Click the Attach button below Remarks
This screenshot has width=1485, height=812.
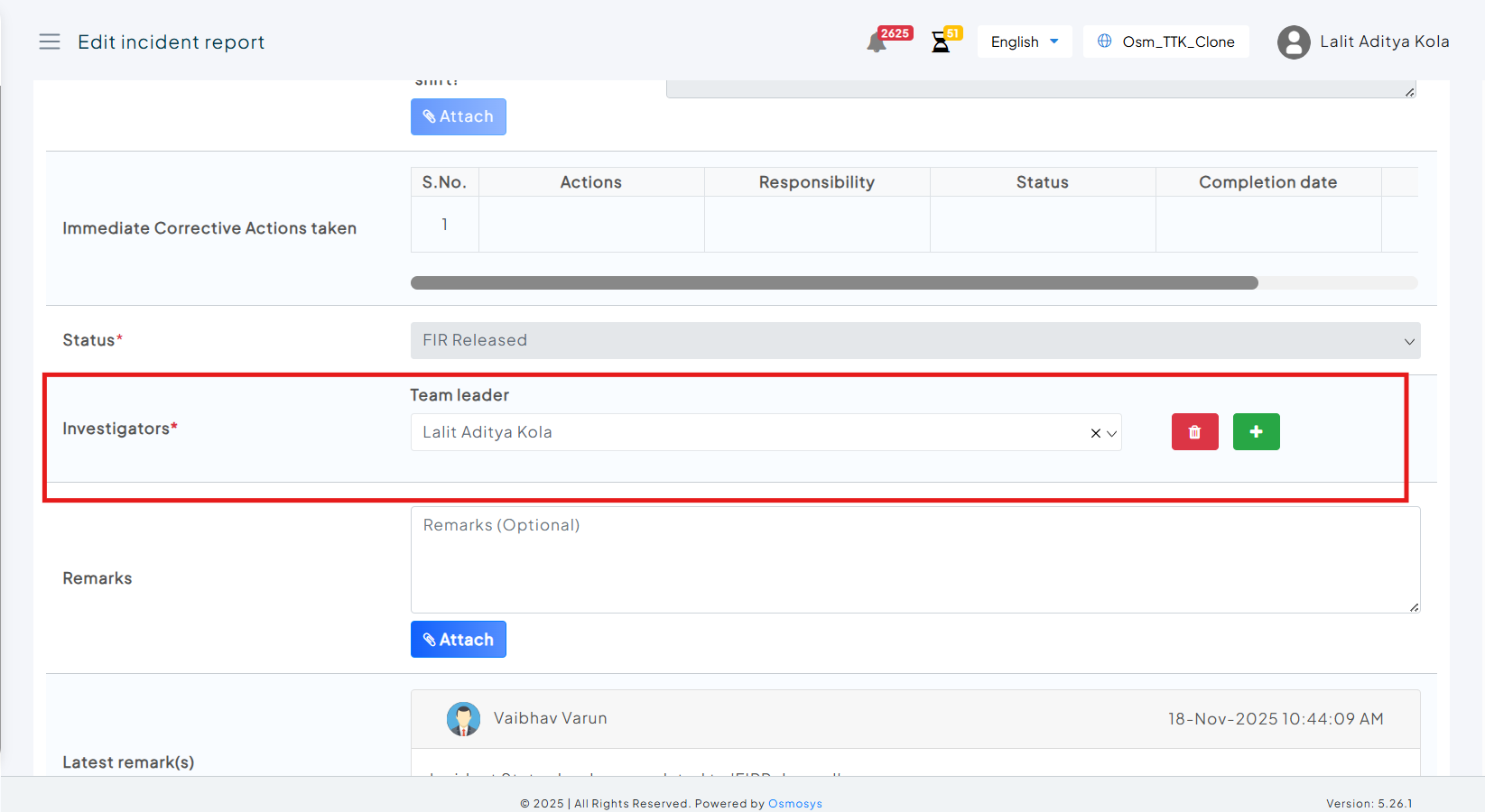pyautogui.click(x=458, y=640)
